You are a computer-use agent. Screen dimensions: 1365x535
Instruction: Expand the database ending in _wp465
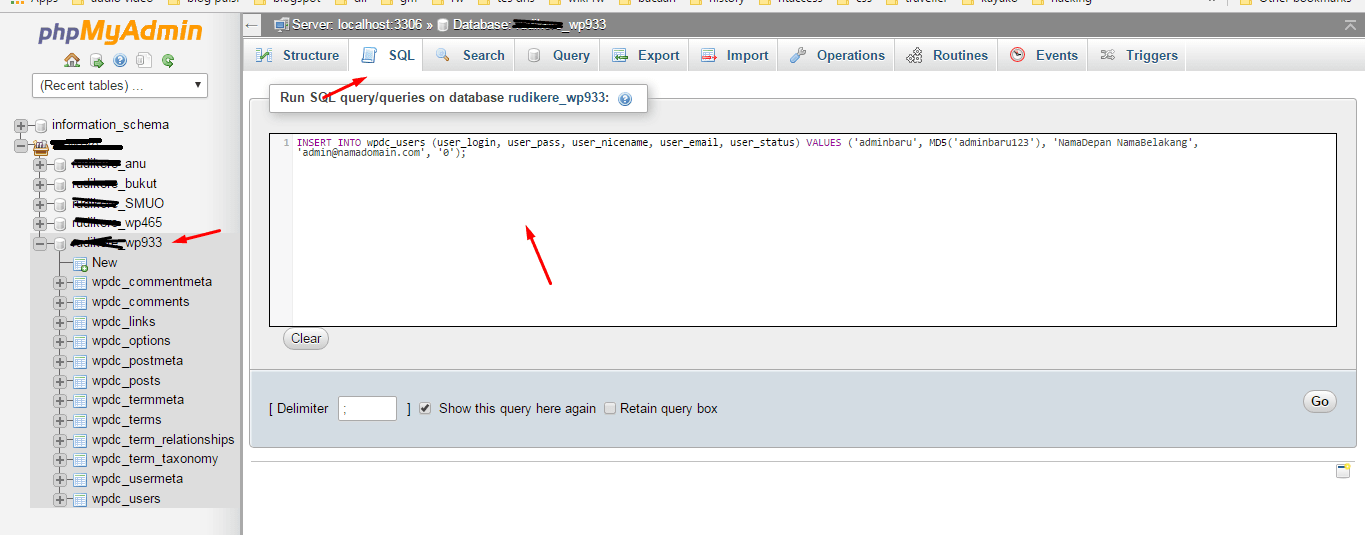41,224
